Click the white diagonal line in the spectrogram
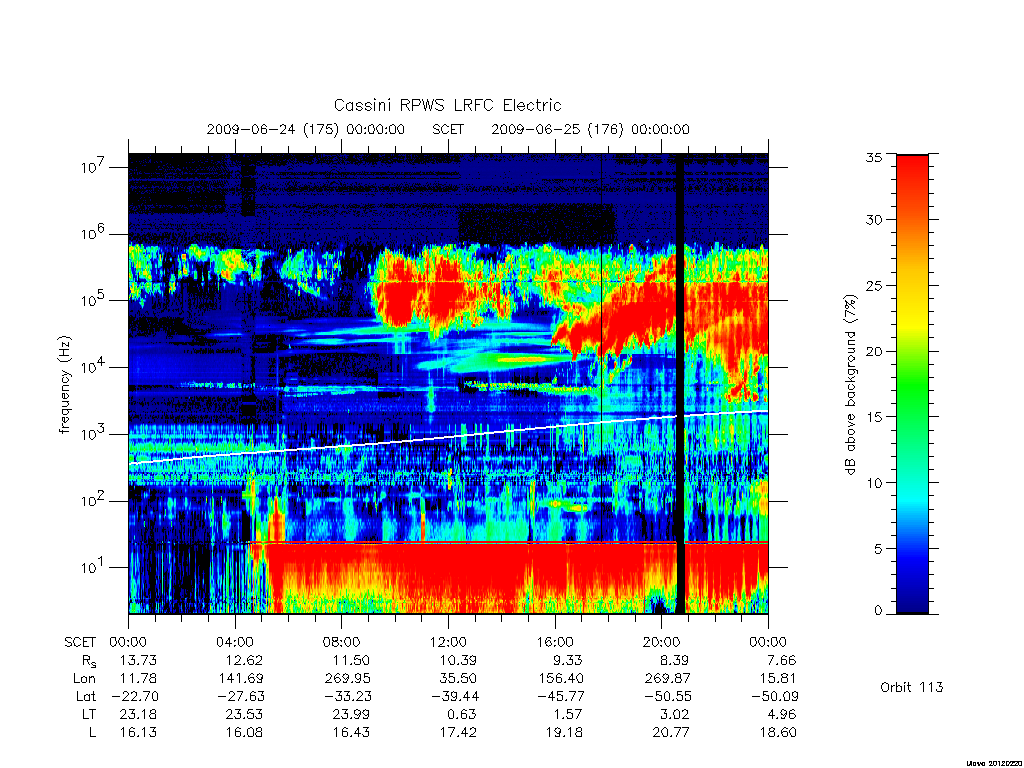1024x768 pixels. coord(448,438)
